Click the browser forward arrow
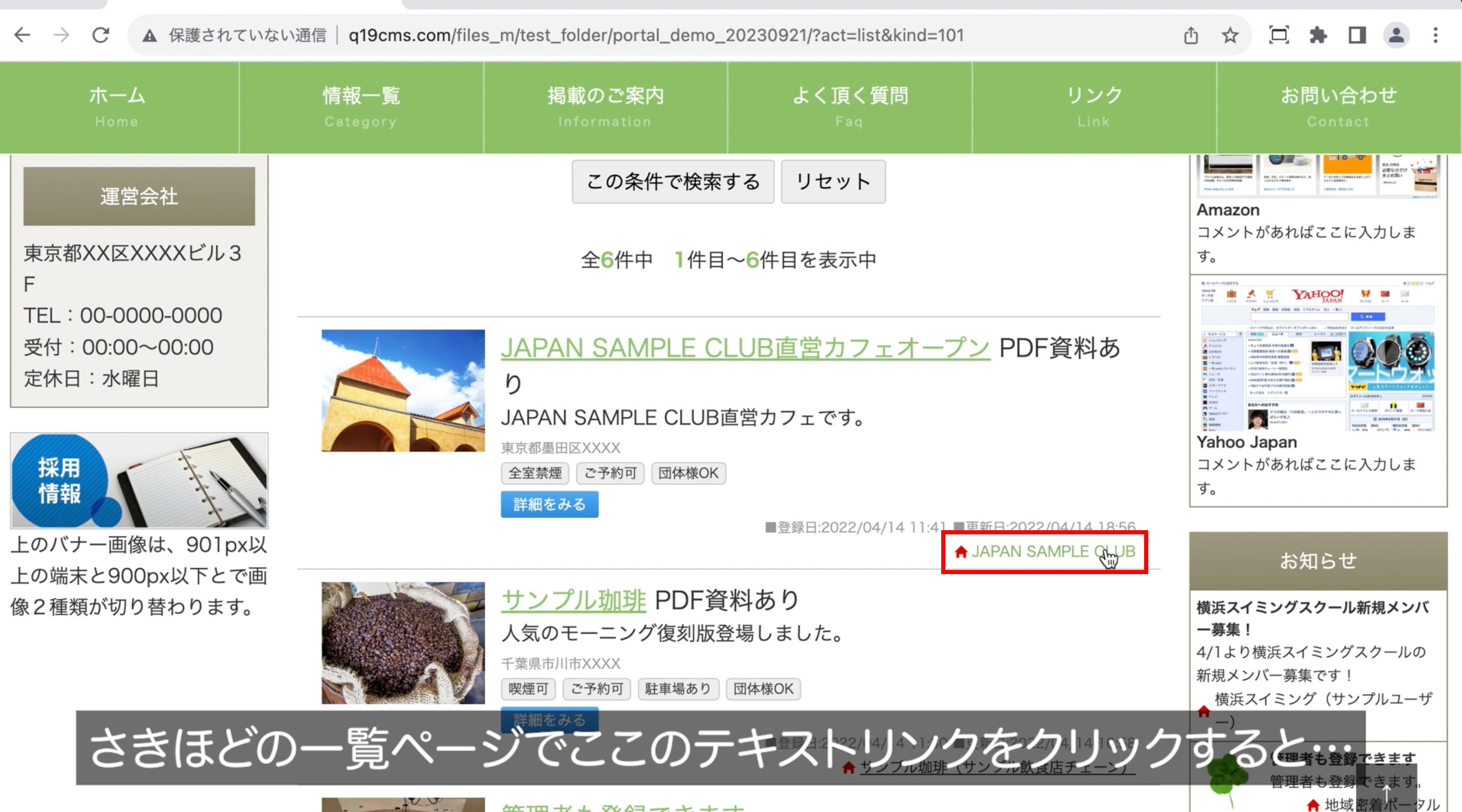The height and width of the screenshot is (812, 1462). (x=61, y=35)
